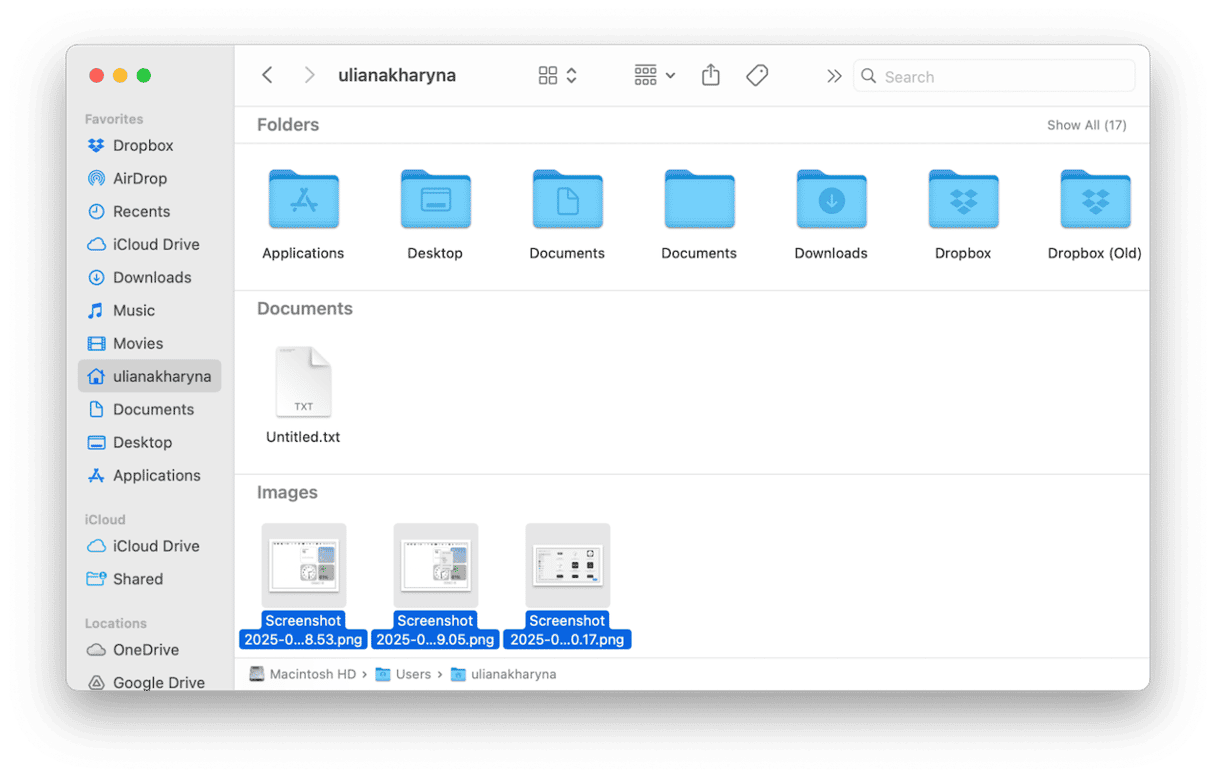Viewport: 1216px width, 778px height.
Task: Go back with the left chevron
Action: (x=267, y=76)
